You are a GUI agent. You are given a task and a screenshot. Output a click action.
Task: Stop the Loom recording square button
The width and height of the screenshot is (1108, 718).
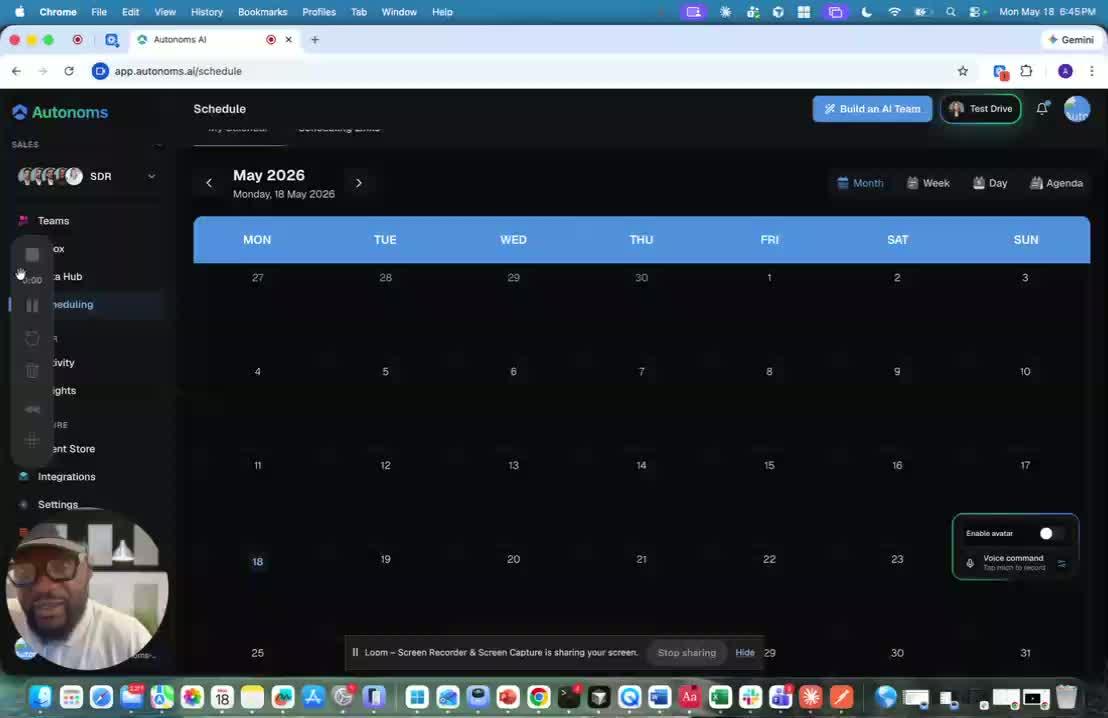click(32, 254)
